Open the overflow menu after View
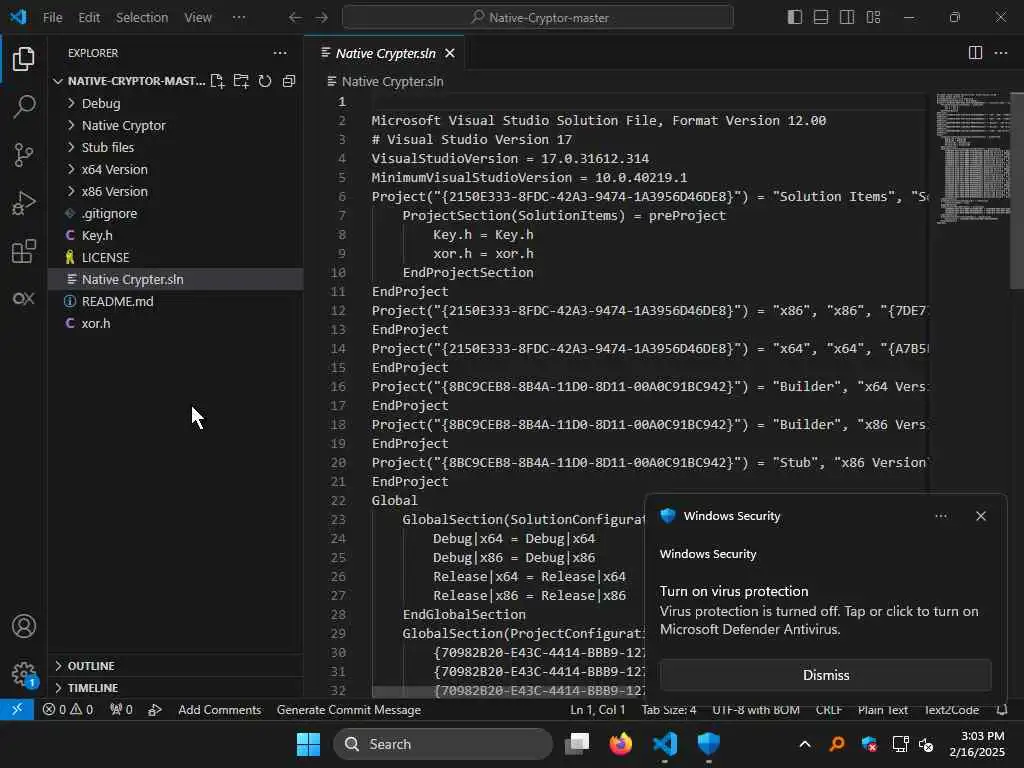 (239, 18)
